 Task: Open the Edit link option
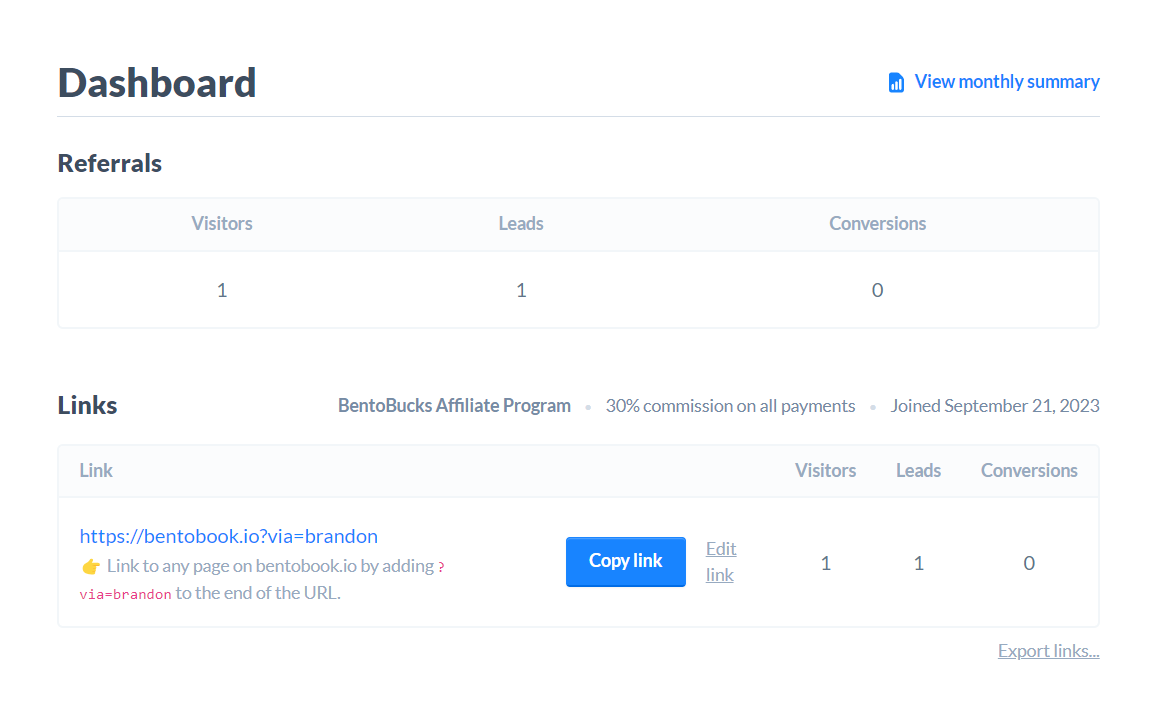(720, 562)
